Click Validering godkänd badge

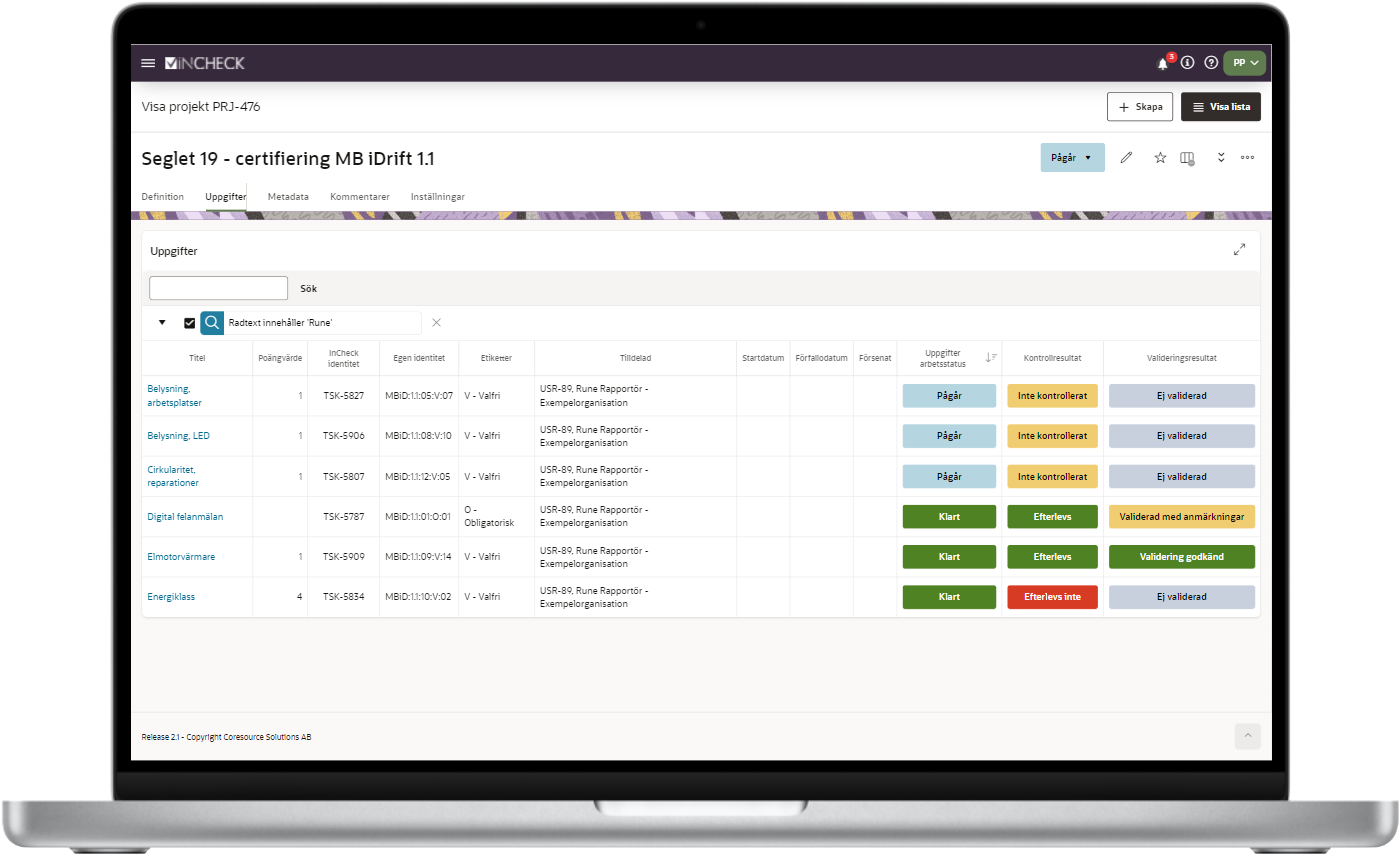[1181, 557]
